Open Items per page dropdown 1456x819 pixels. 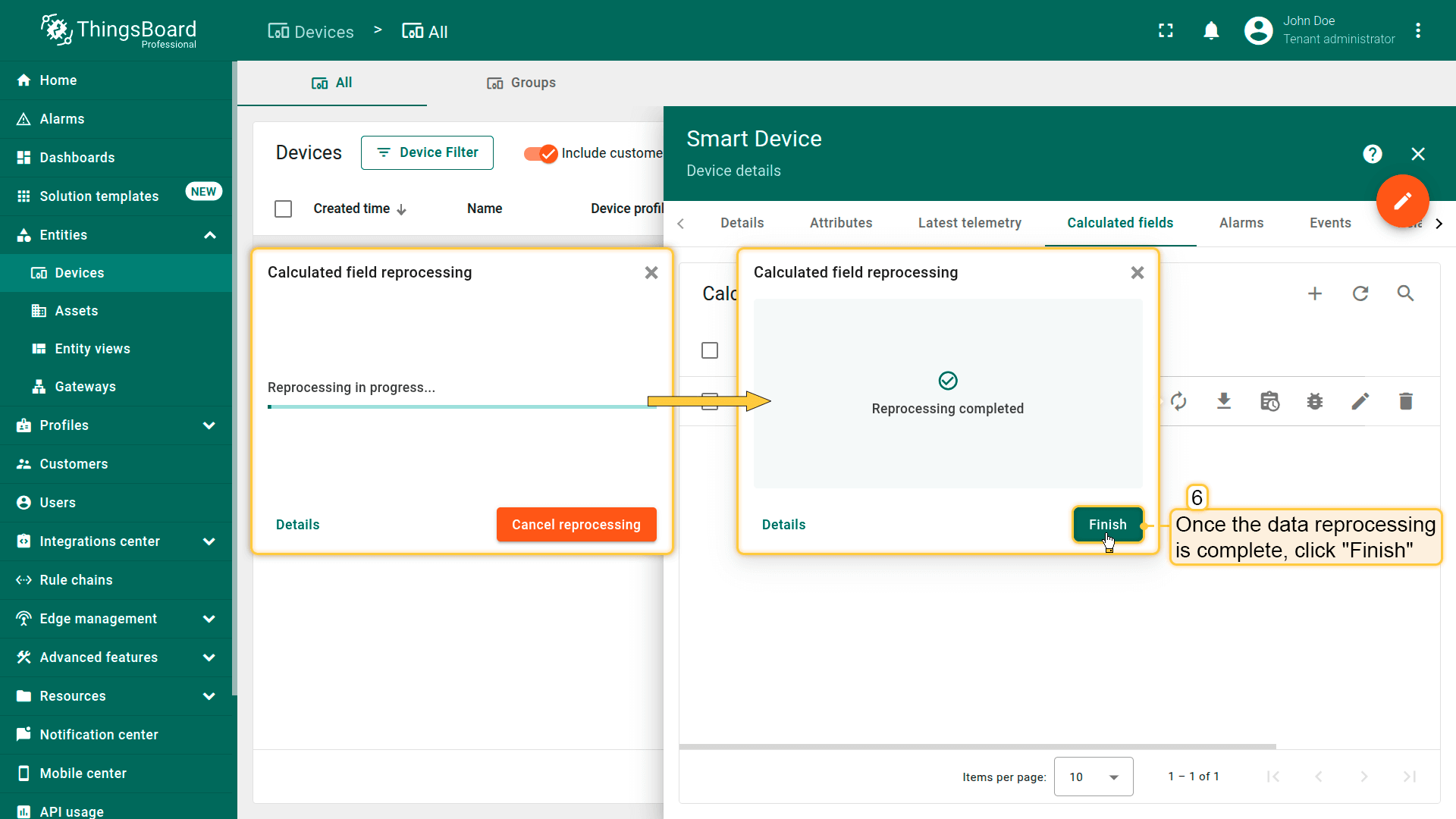coord(1093,777)
